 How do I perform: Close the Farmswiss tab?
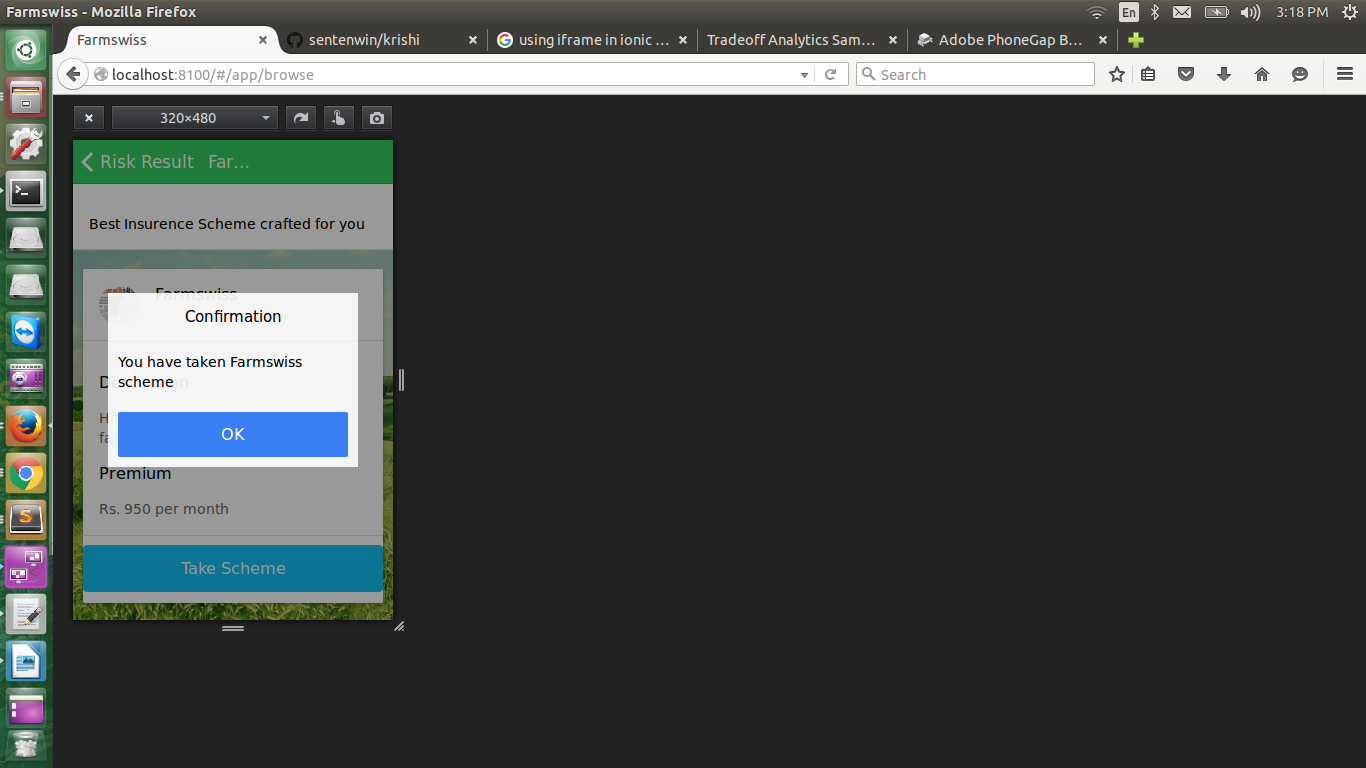263,40
